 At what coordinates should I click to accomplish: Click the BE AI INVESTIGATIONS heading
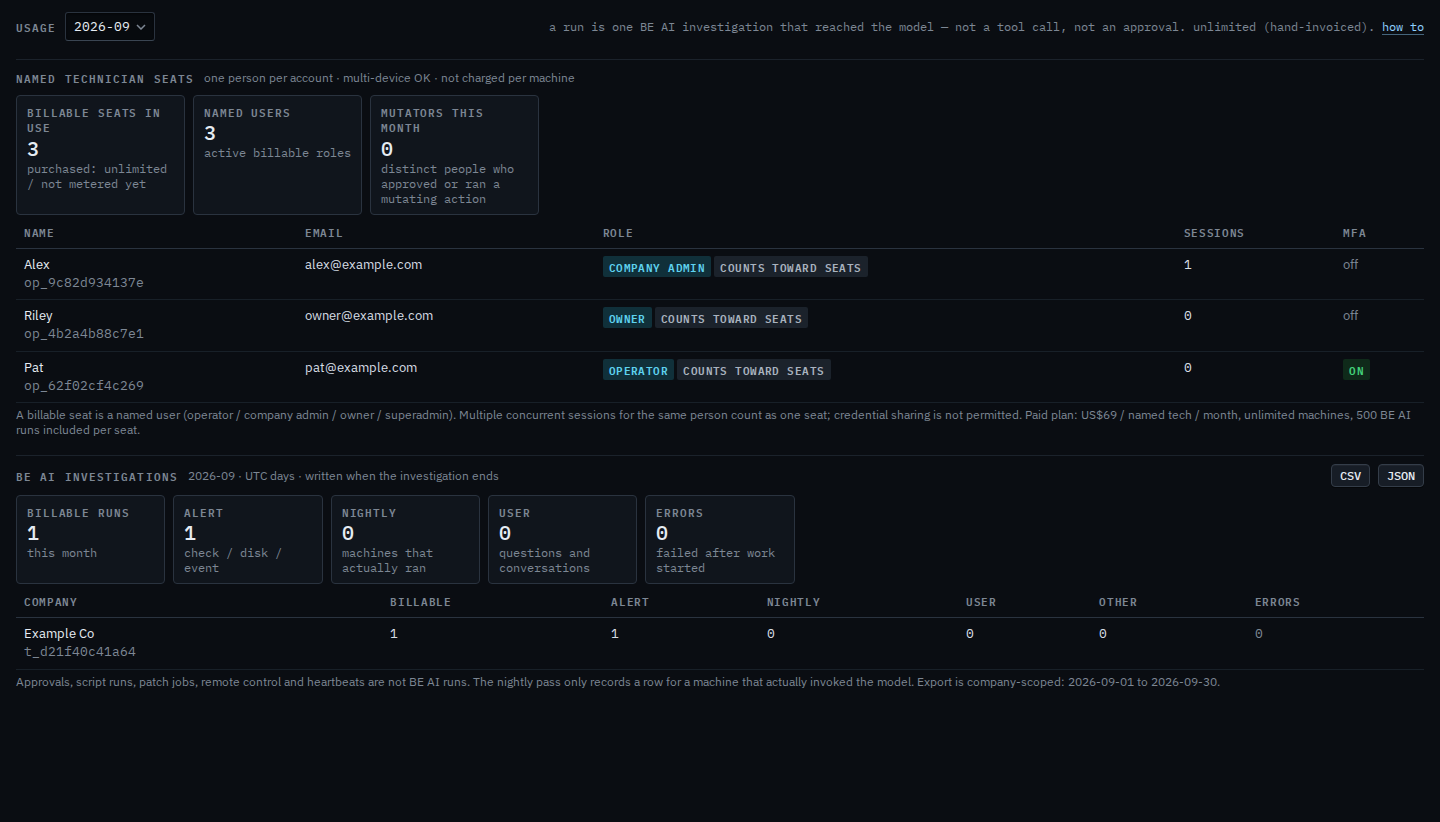point(97,477)
